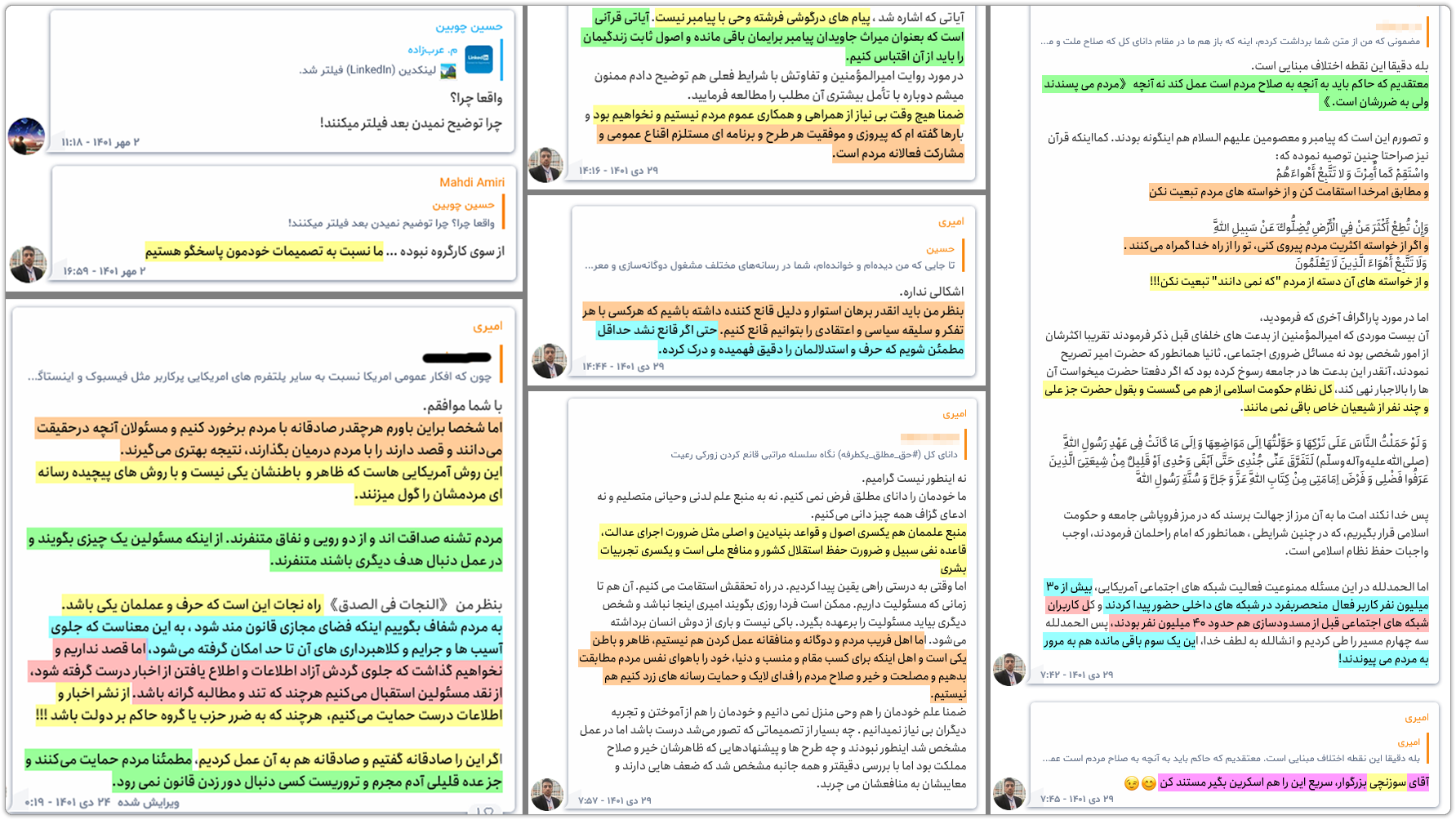Click the sender name Mahdi Amiri
1456x820 pixels.
pyautogui.click(x=473, y=182)
